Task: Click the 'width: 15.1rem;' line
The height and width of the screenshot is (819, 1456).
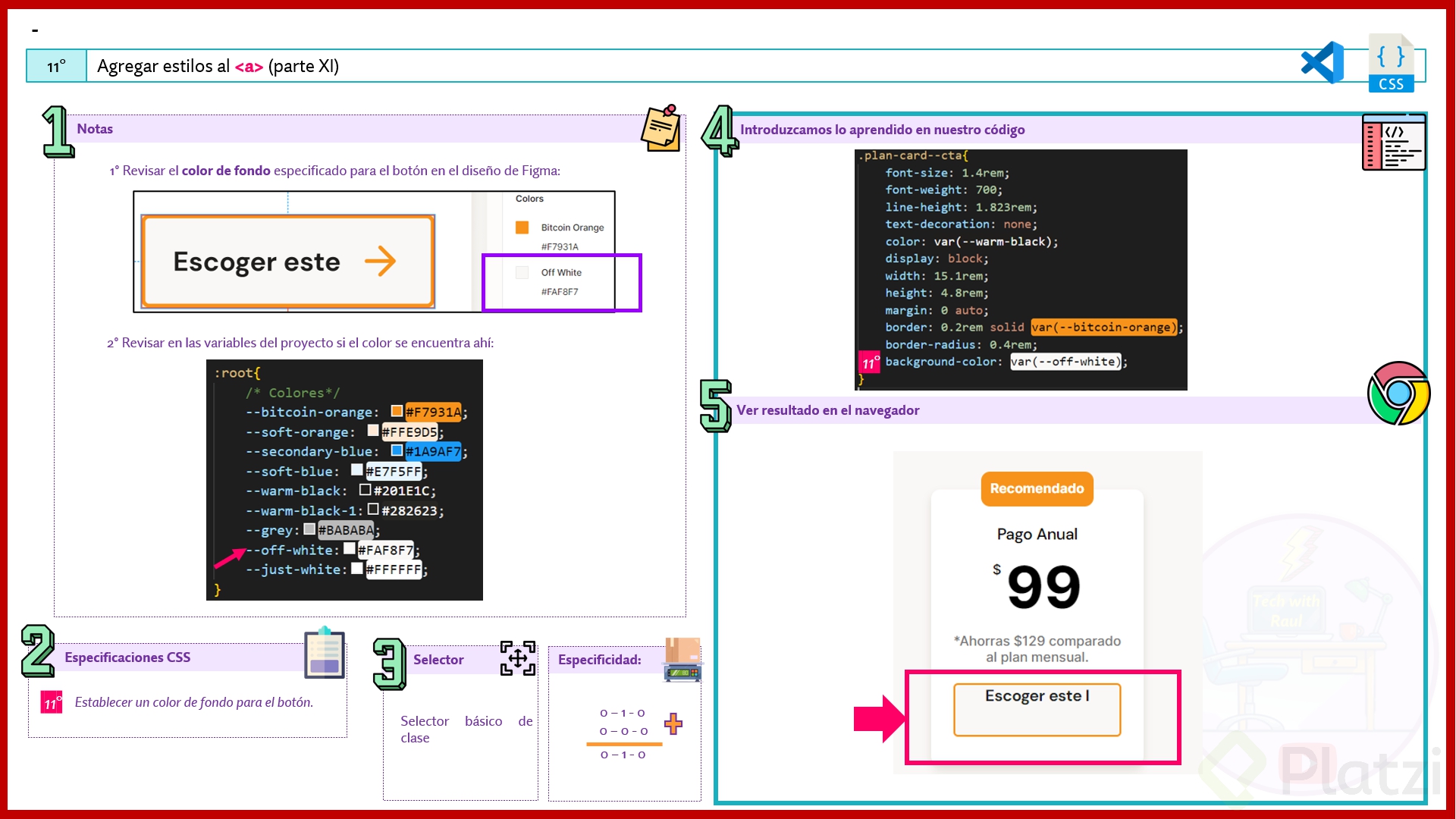Action: coord(937,276)
